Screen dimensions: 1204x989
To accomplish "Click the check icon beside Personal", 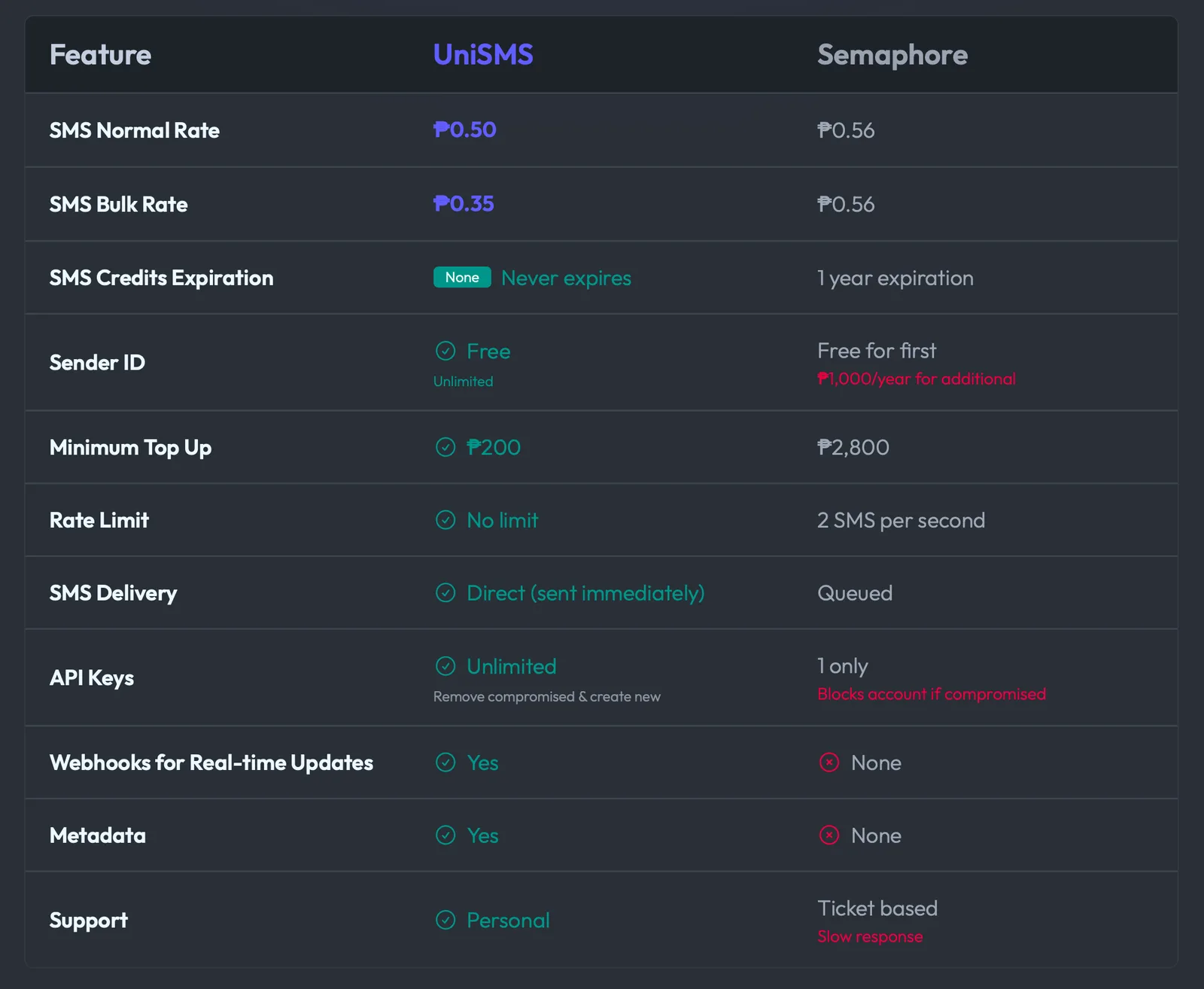I will point(445,920).
